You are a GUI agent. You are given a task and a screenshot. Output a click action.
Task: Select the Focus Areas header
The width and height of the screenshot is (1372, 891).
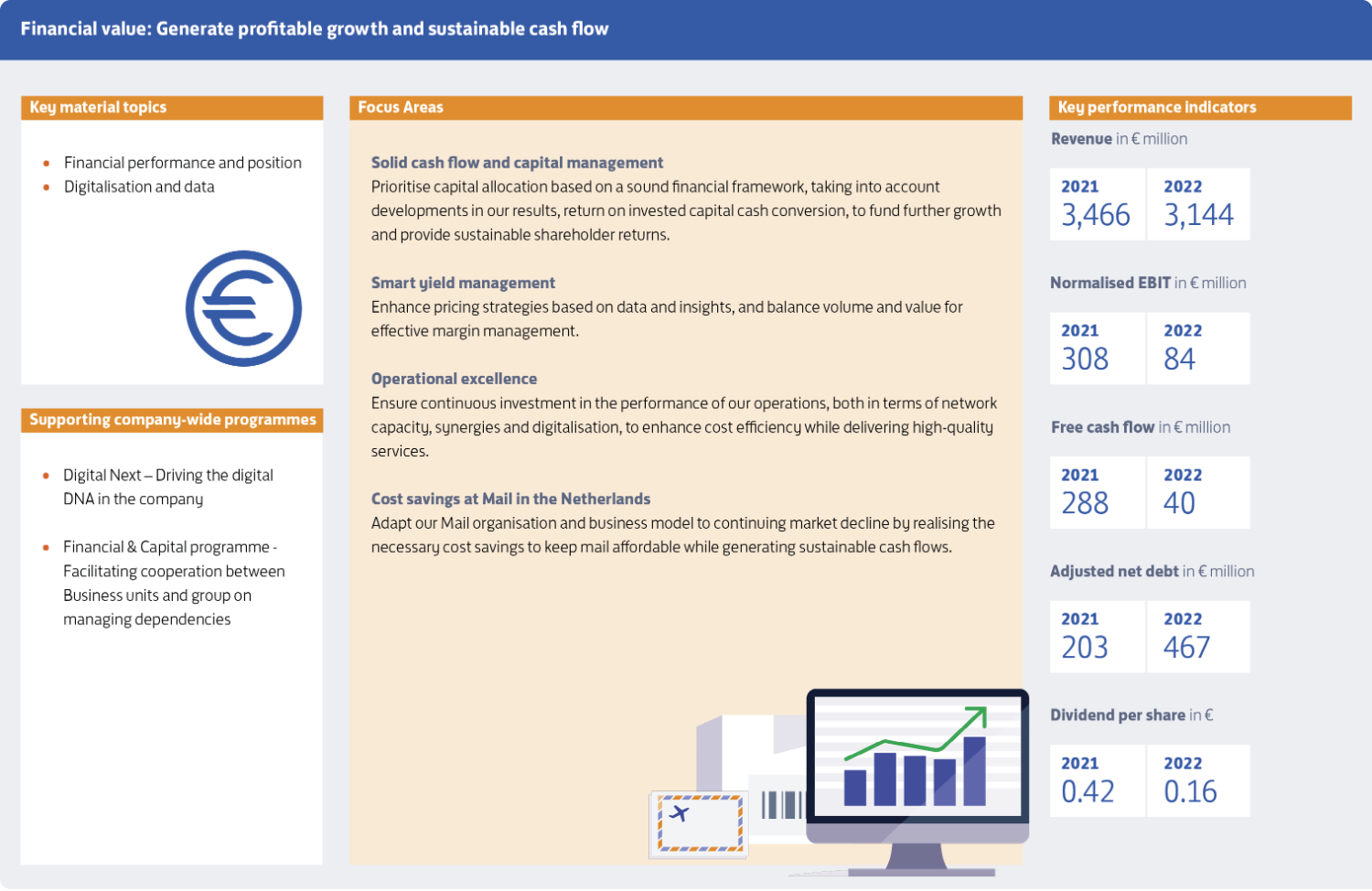tap(686, 108)
